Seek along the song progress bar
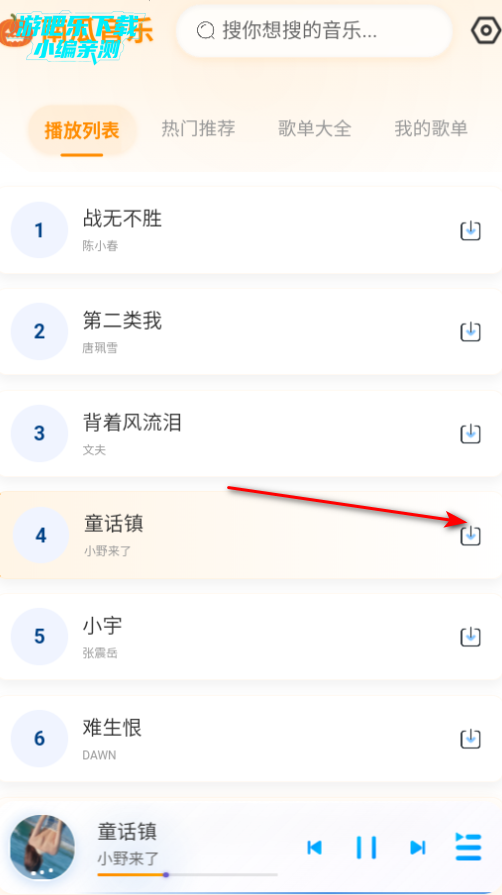This screenshot has height=895, width=502. [187, 874]
